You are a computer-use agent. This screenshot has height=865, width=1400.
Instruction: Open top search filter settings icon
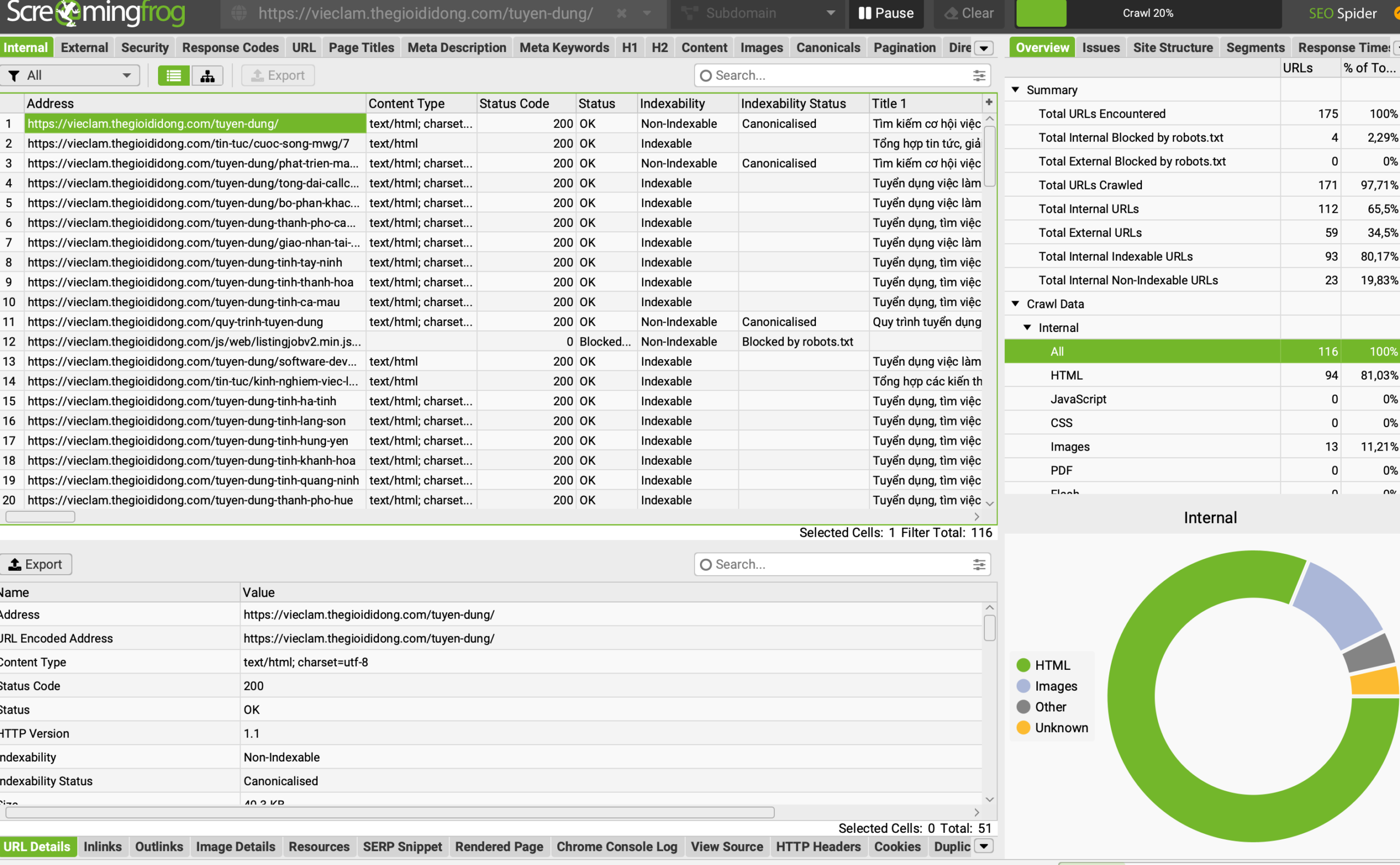click(x=979, y=75)
